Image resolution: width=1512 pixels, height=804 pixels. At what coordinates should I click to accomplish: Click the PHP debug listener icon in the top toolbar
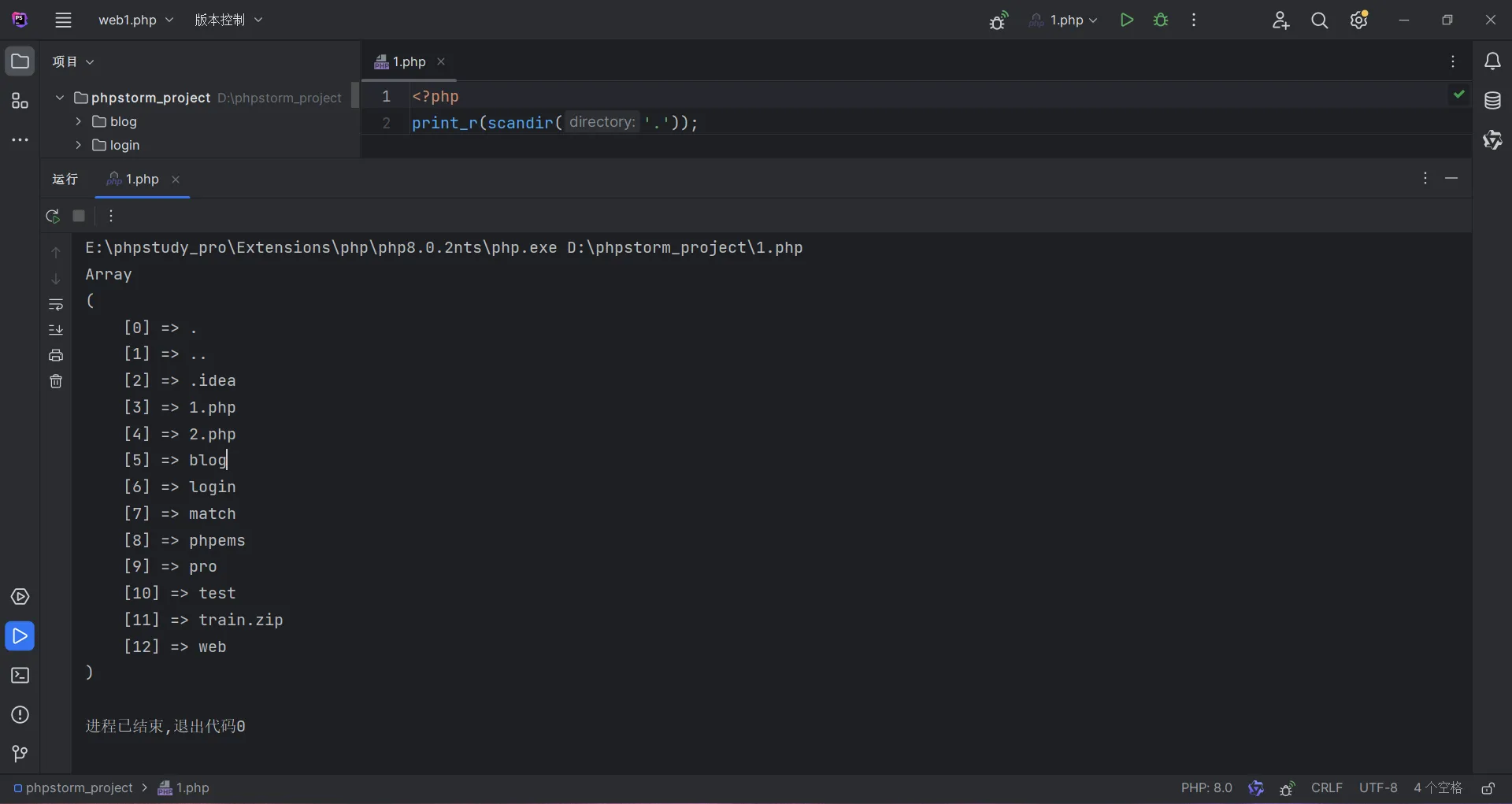999,20
